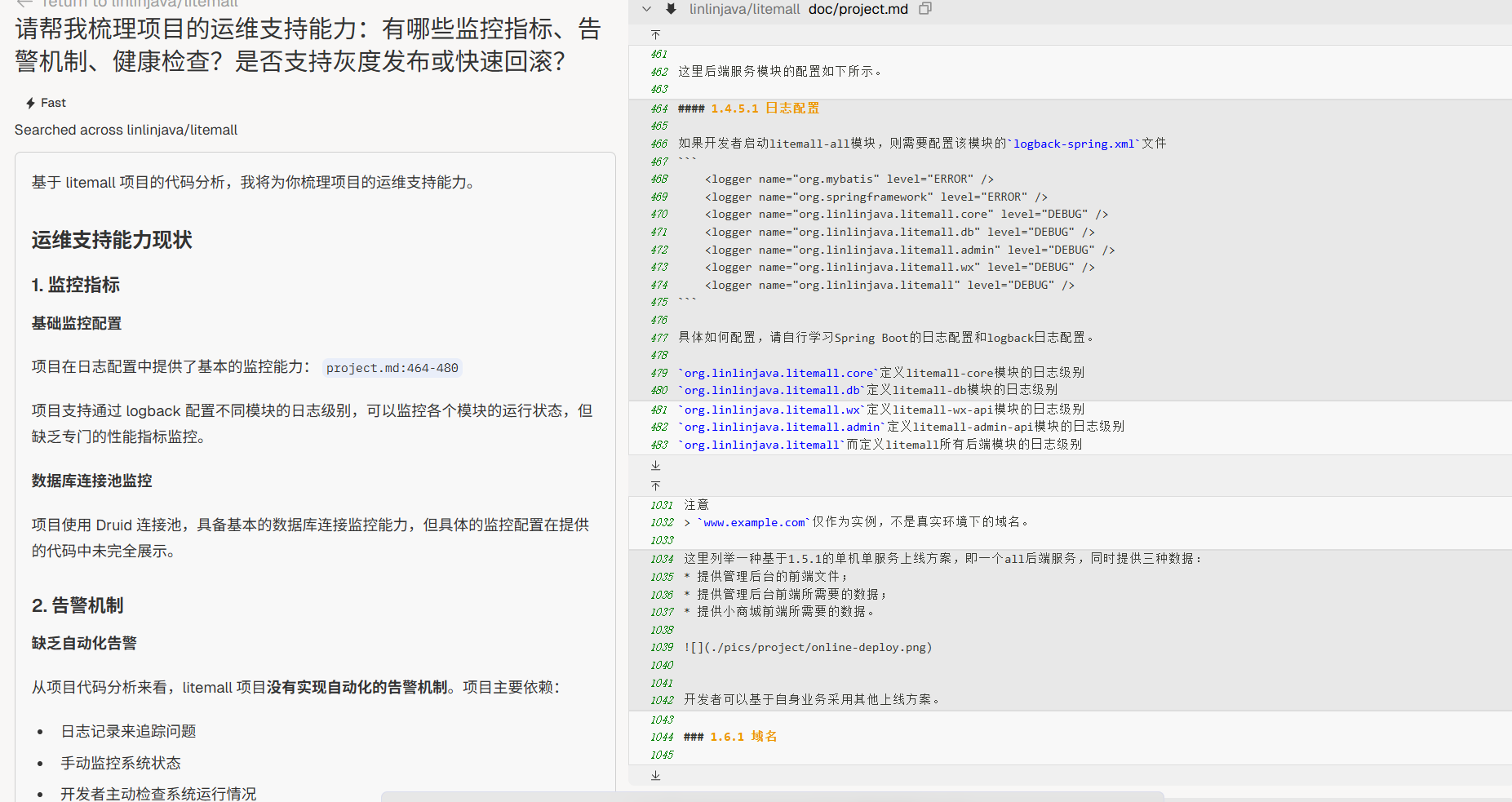The height and width of the screenshot is (802, 1512).
Task: Open the project.md:464-480 citation
Action: [x=392, y=368]
